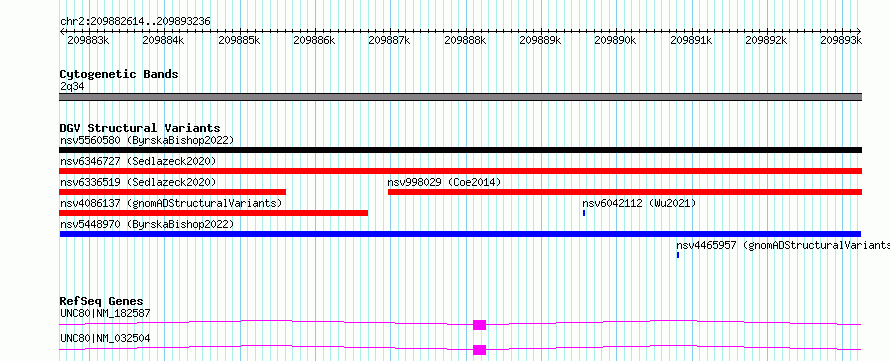Click the blue nsv5448970 variant bar

pos(460,234)
